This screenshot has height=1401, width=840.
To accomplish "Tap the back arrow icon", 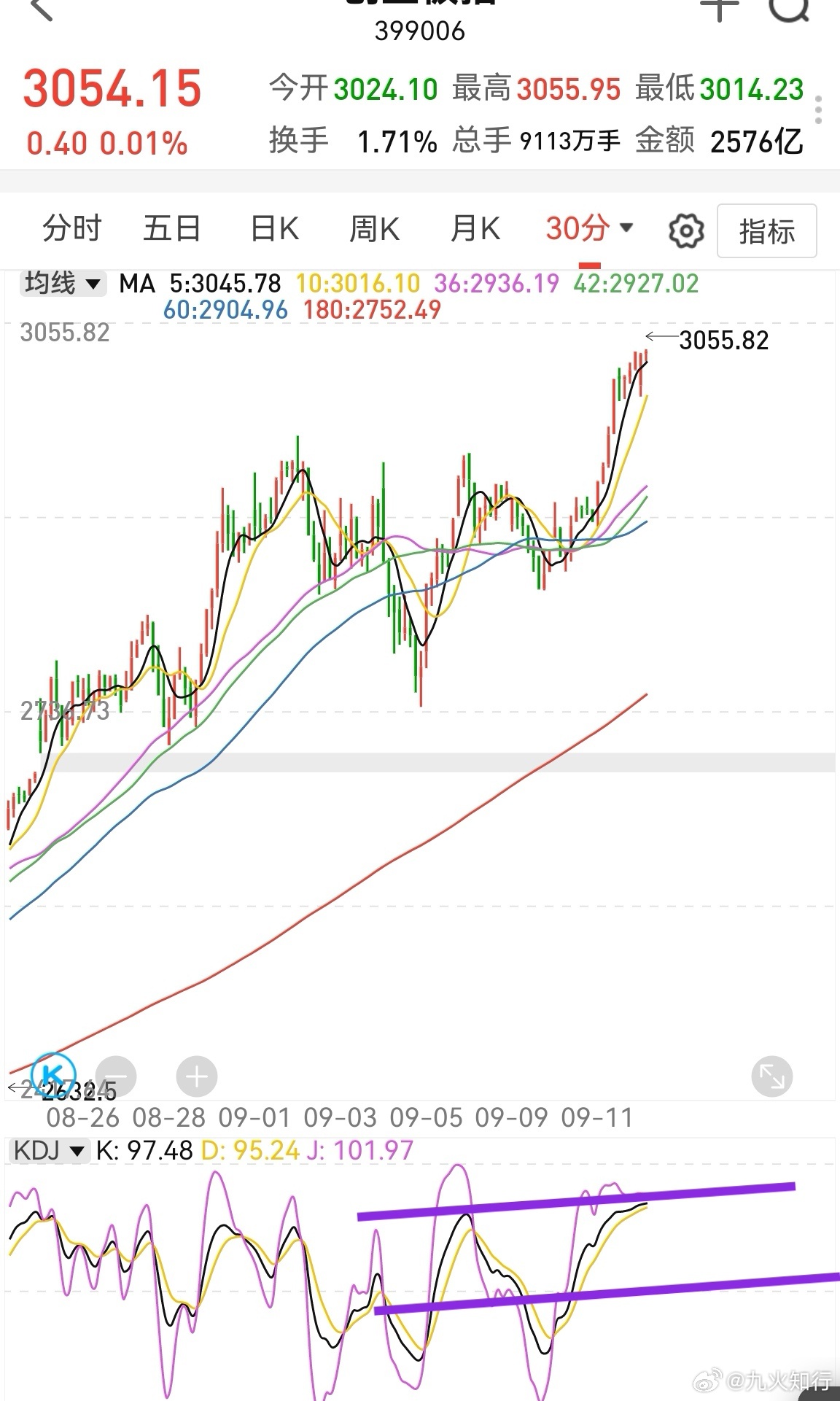I will (42, 9).
